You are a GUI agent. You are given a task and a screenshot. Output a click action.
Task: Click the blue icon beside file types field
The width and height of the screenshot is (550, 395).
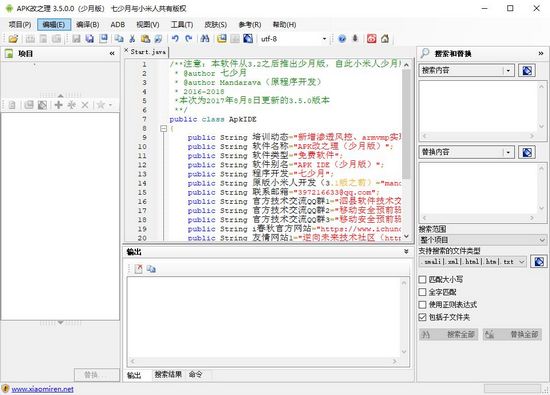539,261
